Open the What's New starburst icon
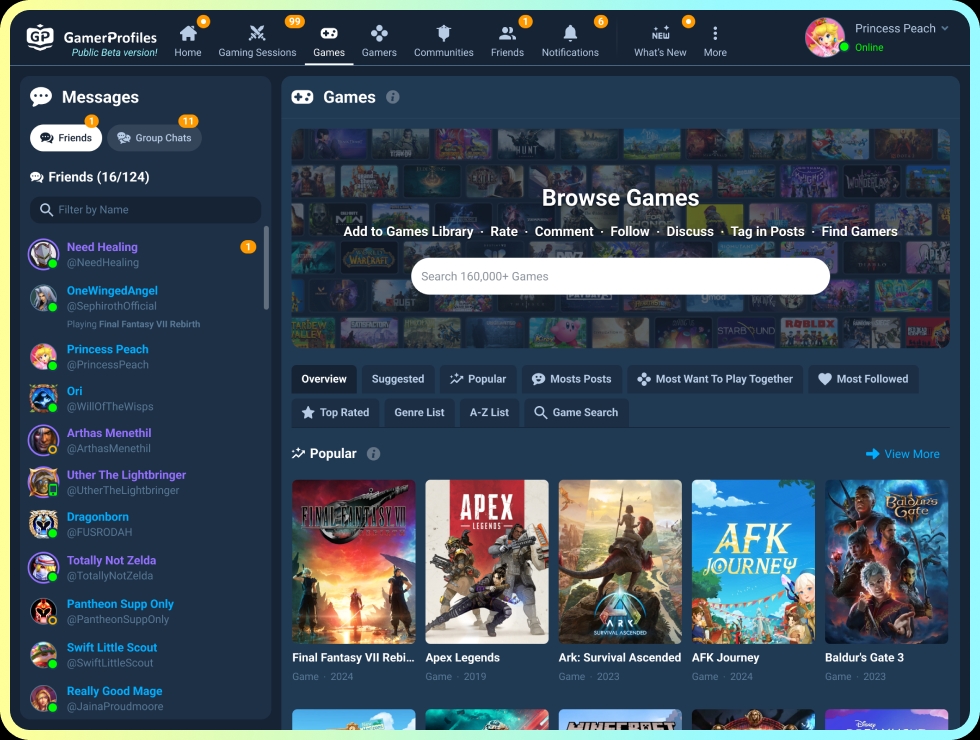 [660, 30]
